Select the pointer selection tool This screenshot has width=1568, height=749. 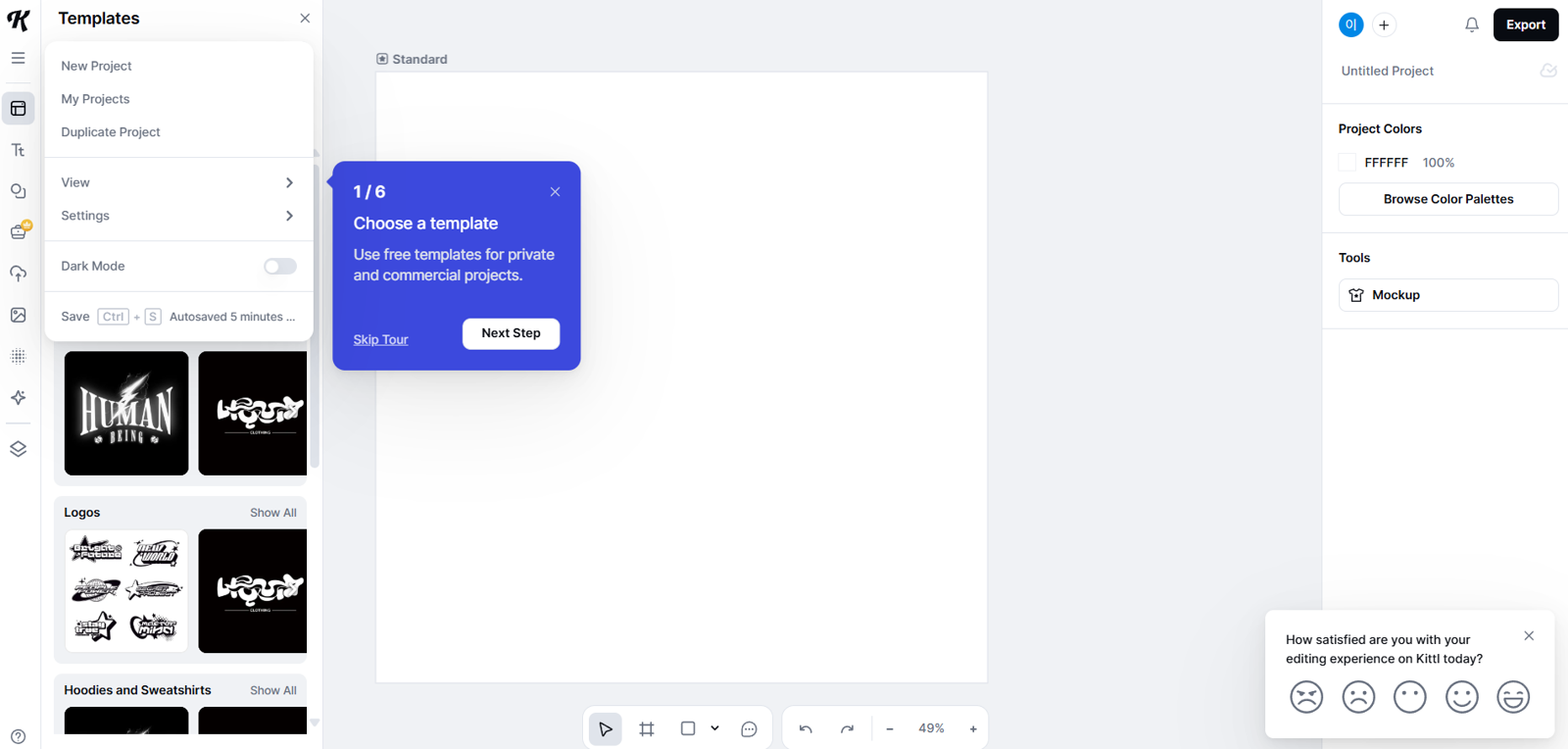point(606,728)
